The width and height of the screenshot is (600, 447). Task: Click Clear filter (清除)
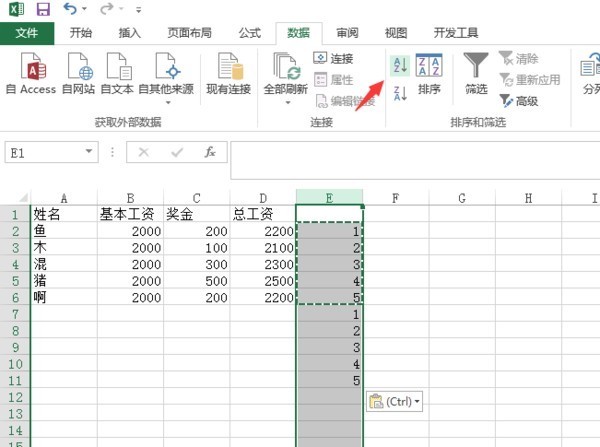click(x=518, y=59)
